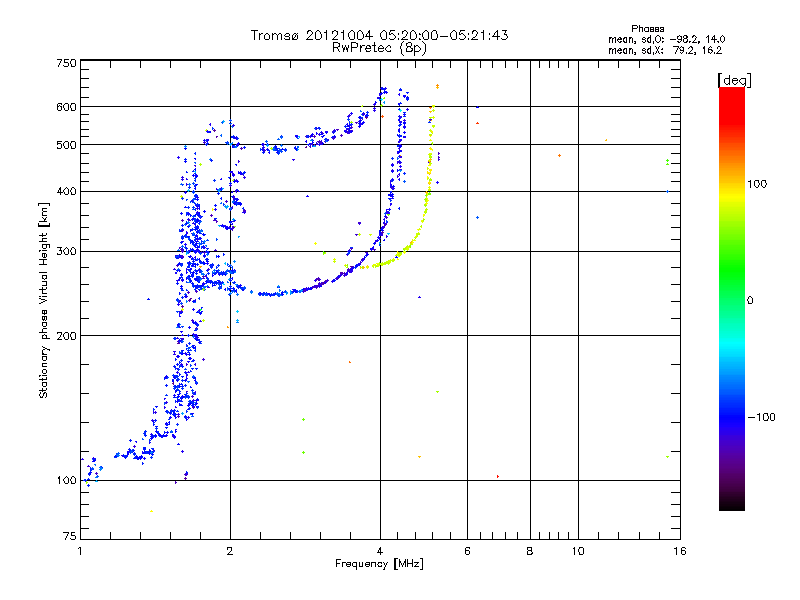Click the colorbar tick label '-100'
Viewport: 800px width, 600px height.
point(762,417)
